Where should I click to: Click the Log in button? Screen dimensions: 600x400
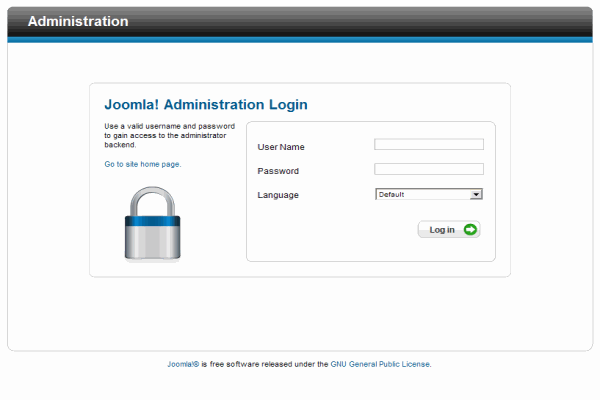click(x=449, y=230)
